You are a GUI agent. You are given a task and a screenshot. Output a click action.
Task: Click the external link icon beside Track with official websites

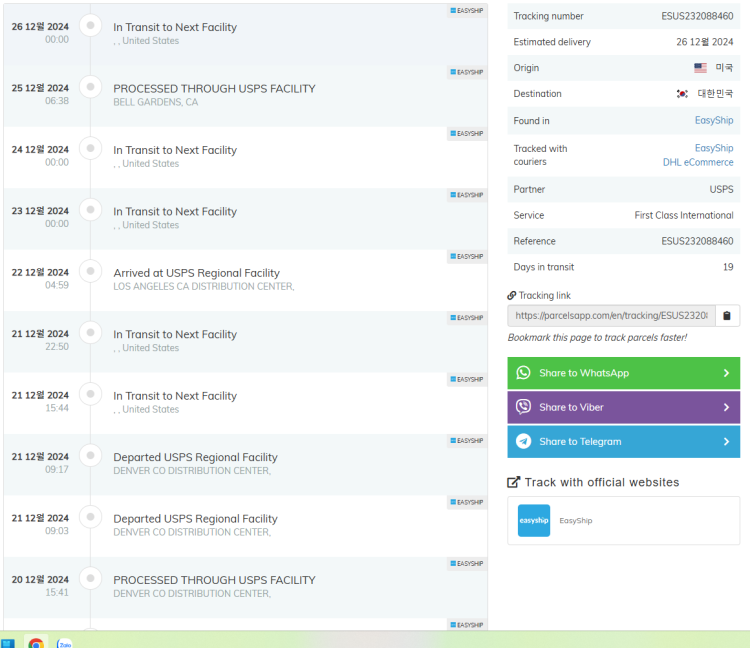[x=513, y=482]
